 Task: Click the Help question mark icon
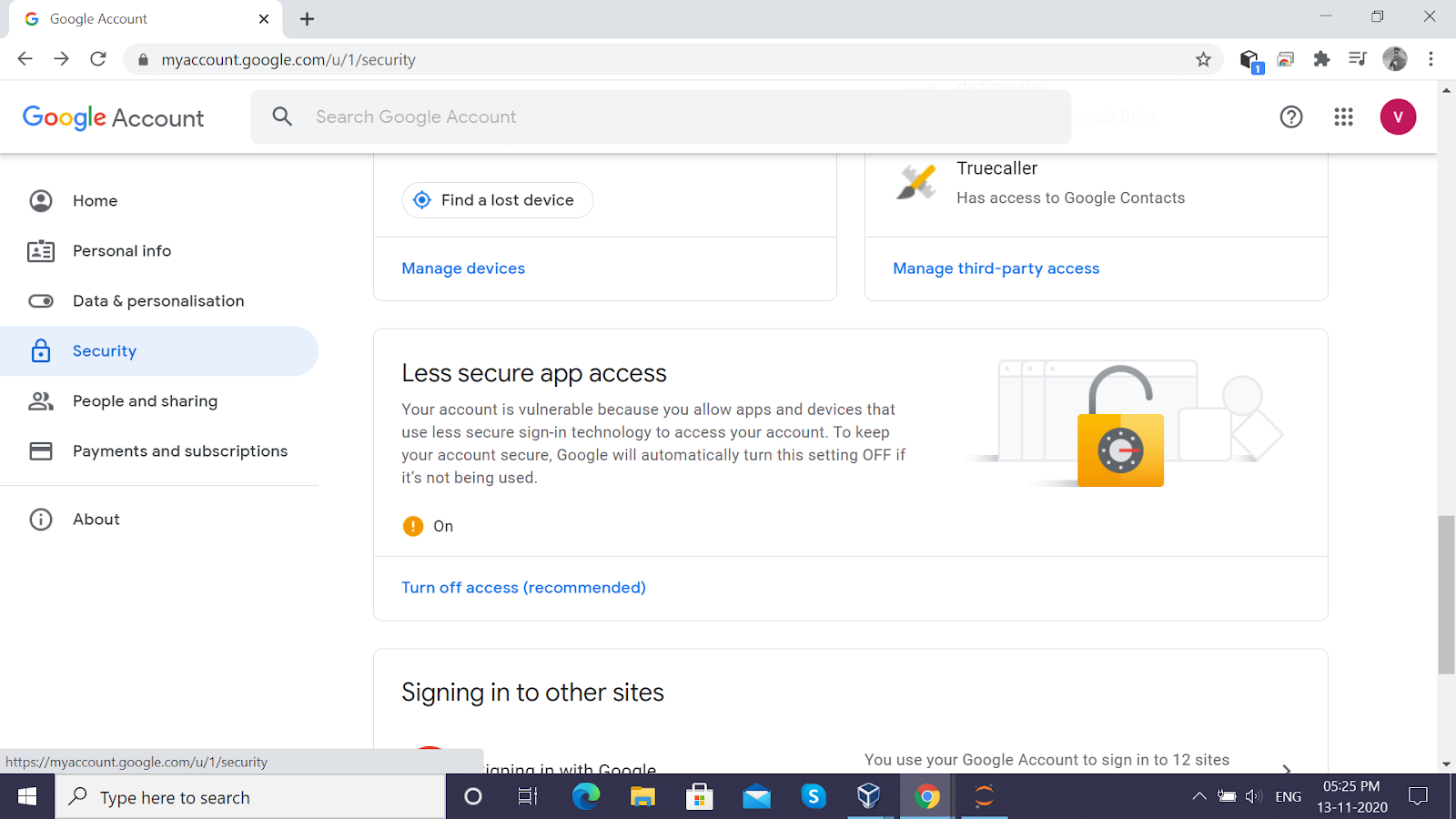[1290, 116]
